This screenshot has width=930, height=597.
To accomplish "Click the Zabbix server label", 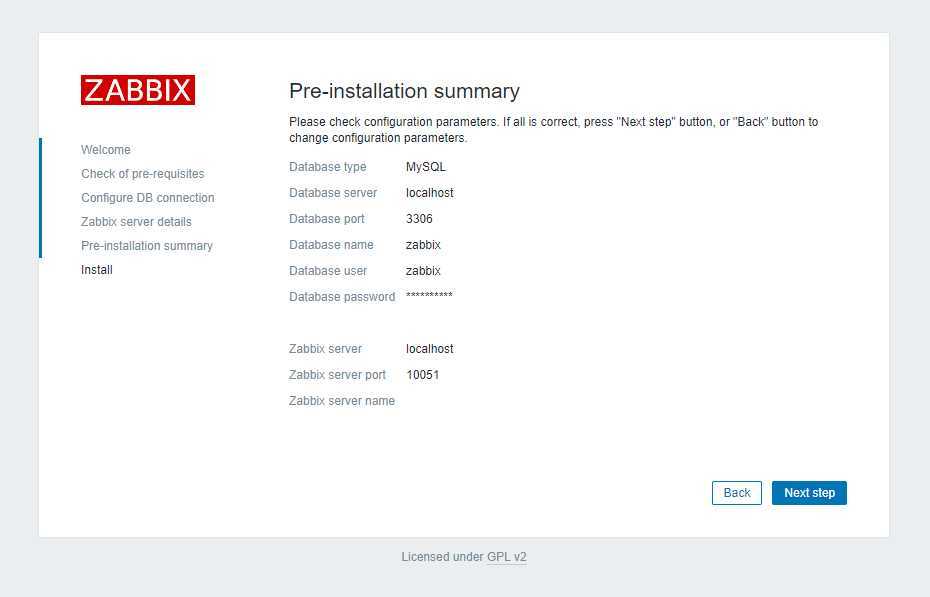I will (325, 349).
